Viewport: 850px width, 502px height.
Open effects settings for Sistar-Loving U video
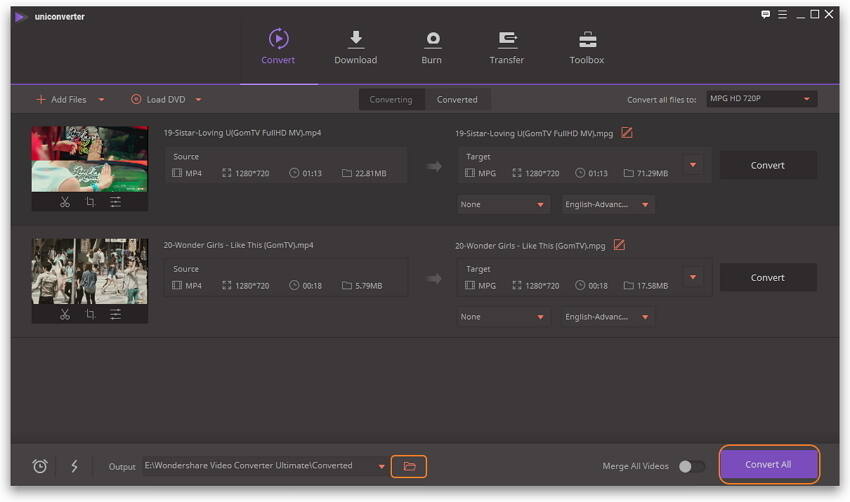115,202
